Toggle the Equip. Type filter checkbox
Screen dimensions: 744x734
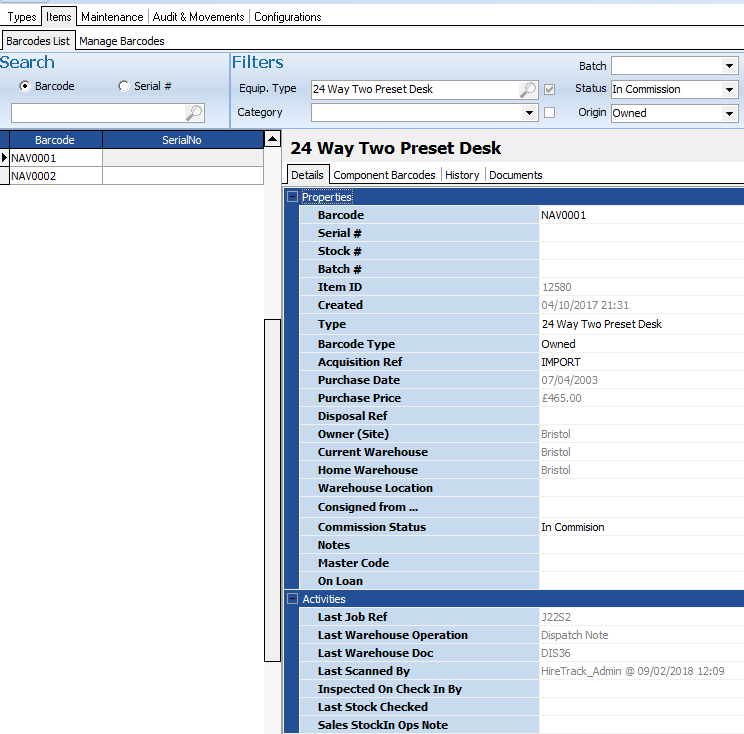tap(549, 90)
